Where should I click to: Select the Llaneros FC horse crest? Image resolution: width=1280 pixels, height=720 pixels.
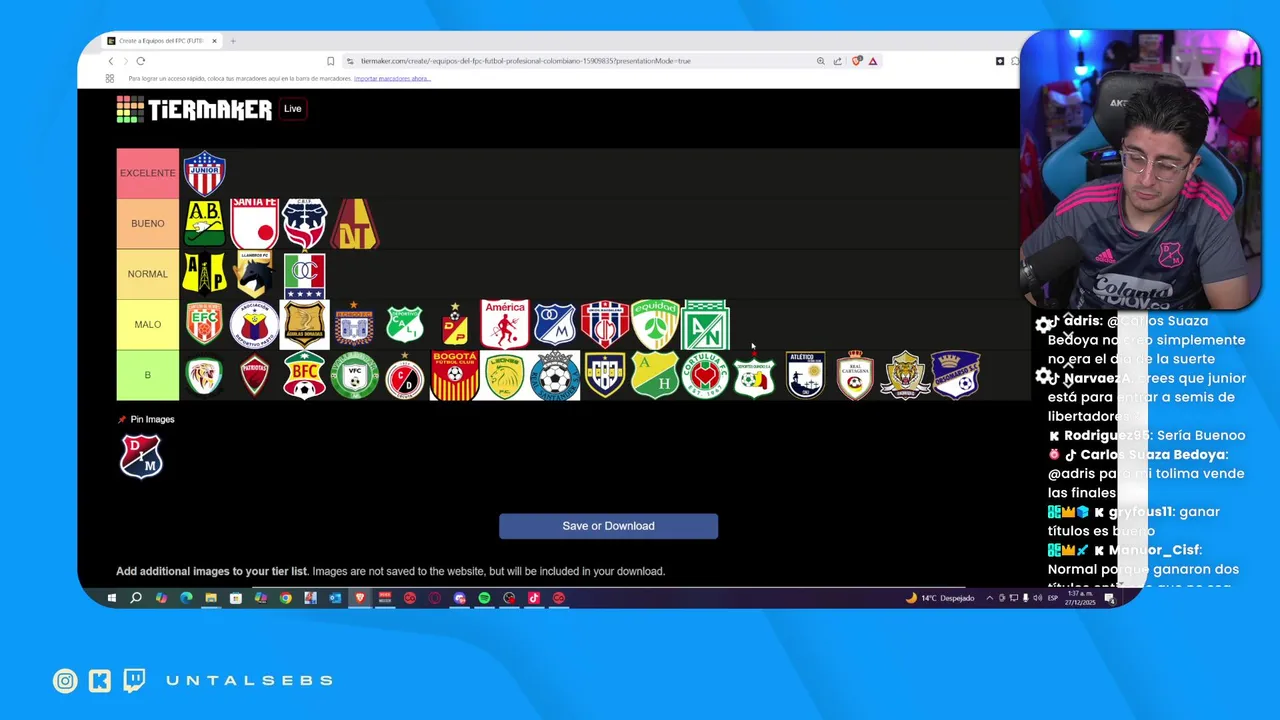(x=254, y=273)
